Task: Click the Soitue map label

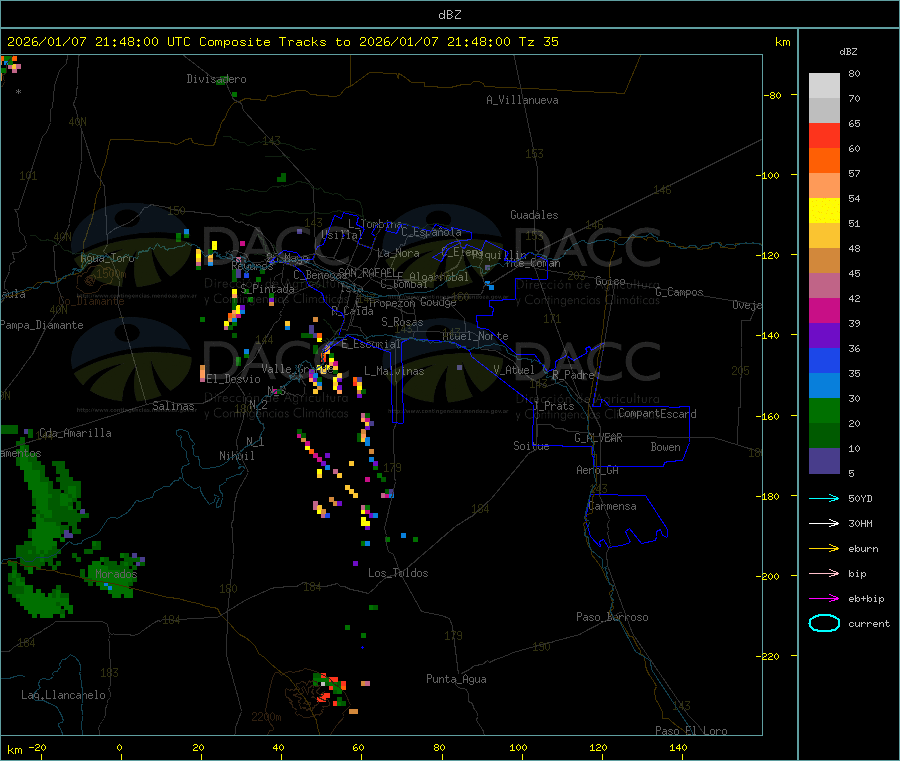Action: point(531,446)
